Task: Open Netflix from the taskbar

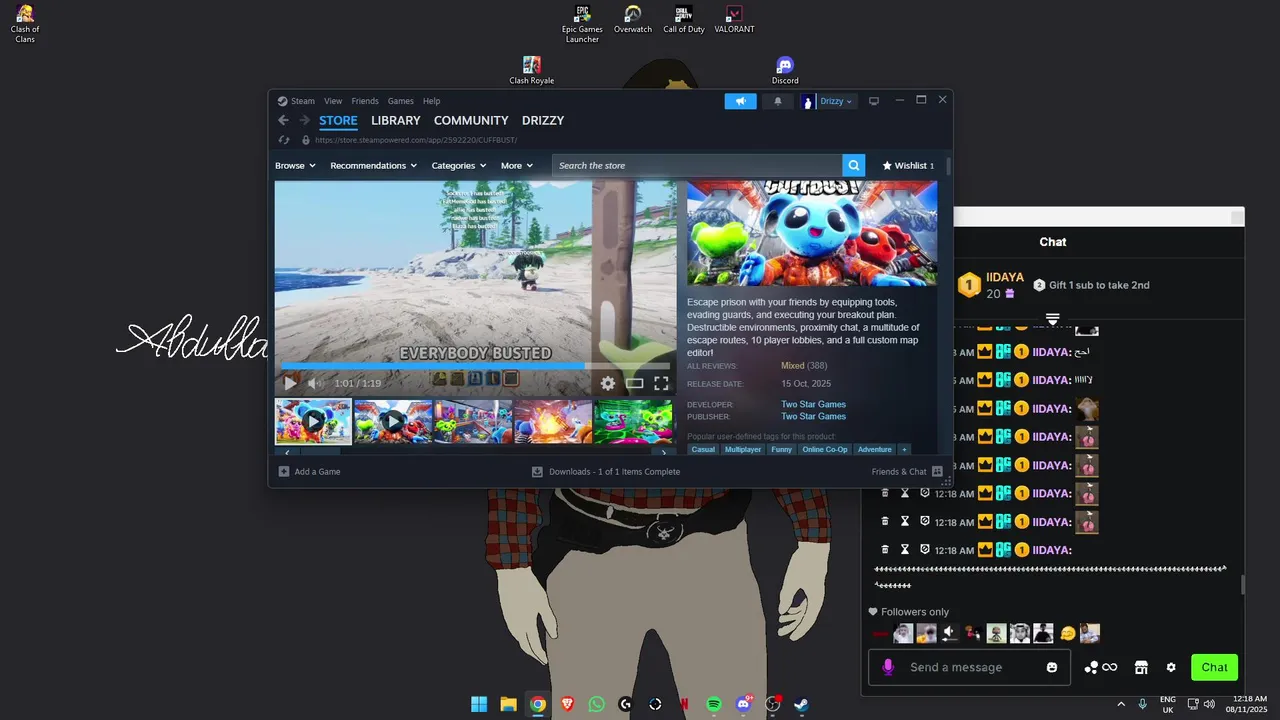Action: tap(685, 704)
